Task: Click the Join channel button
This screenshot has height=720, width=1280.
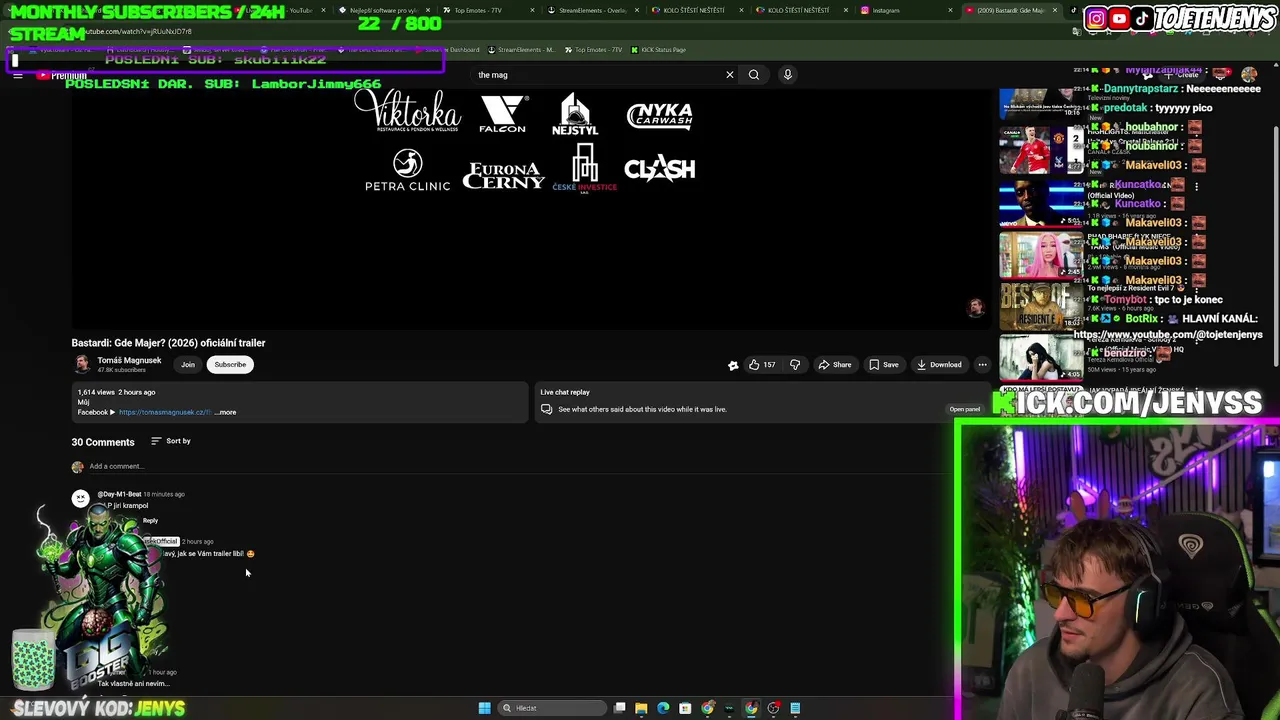Action: click(188, 365)
